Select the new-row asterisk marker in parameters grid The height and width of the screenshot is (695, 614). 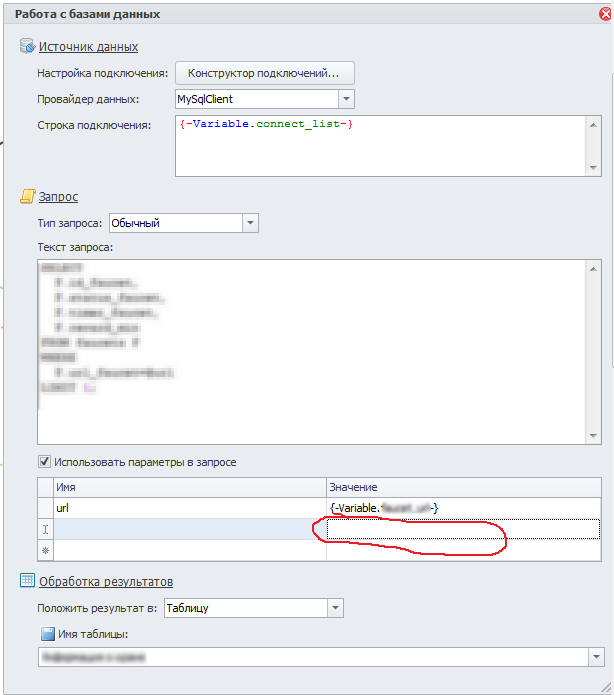tap(45, 550)
